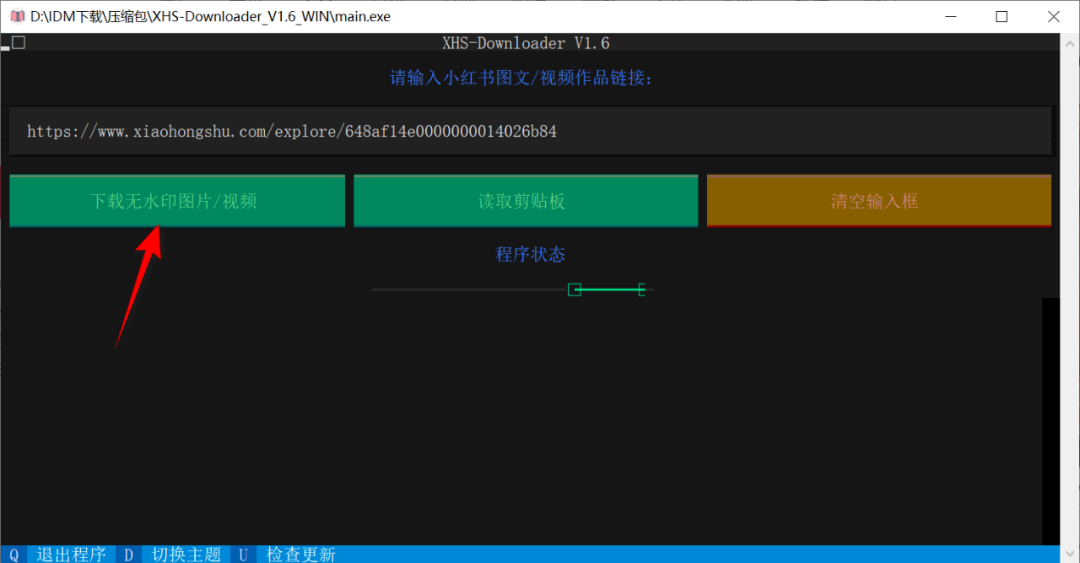Click the 清空输入框 button
The width and height of the screenshot is (1080, 563).
[x=879, y=201]
